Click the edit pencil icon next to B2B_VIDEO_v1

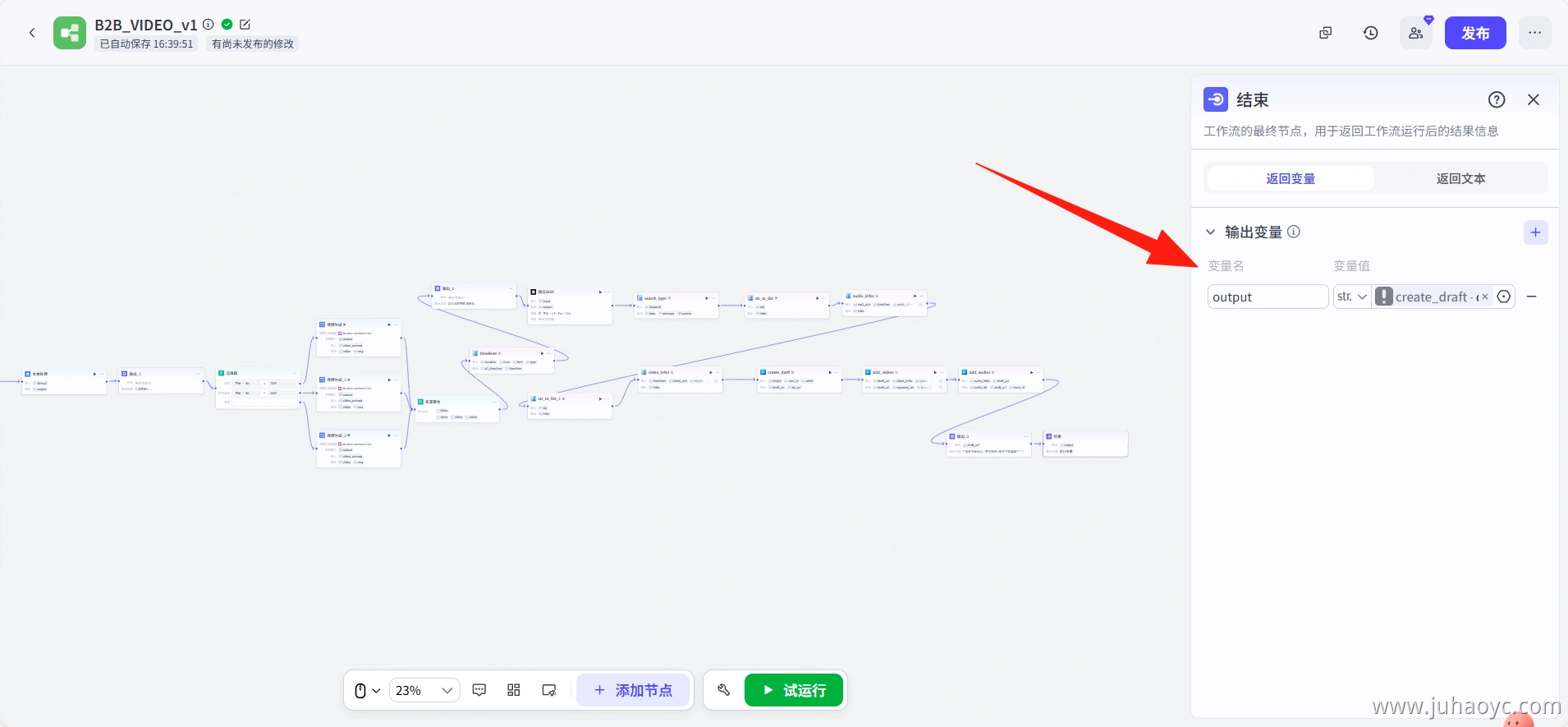[245, 25]
